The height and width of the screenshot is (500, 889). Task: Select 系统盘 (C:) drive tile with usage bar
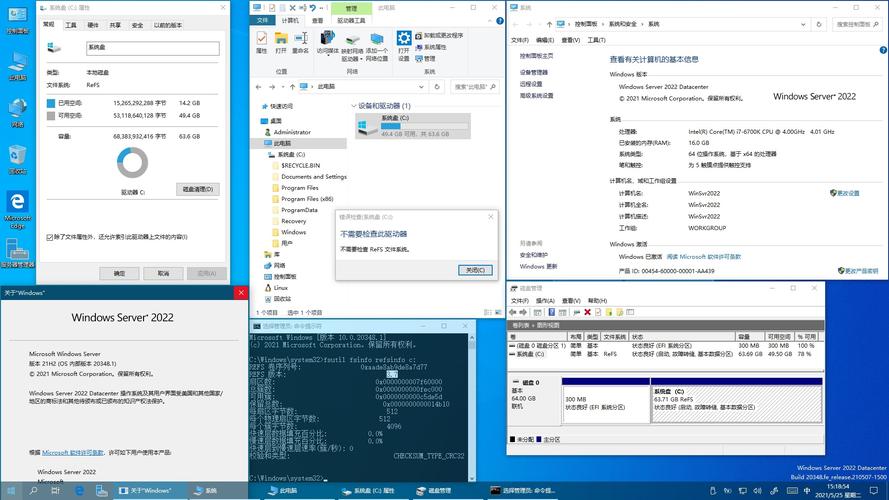[x=413, y=126]
